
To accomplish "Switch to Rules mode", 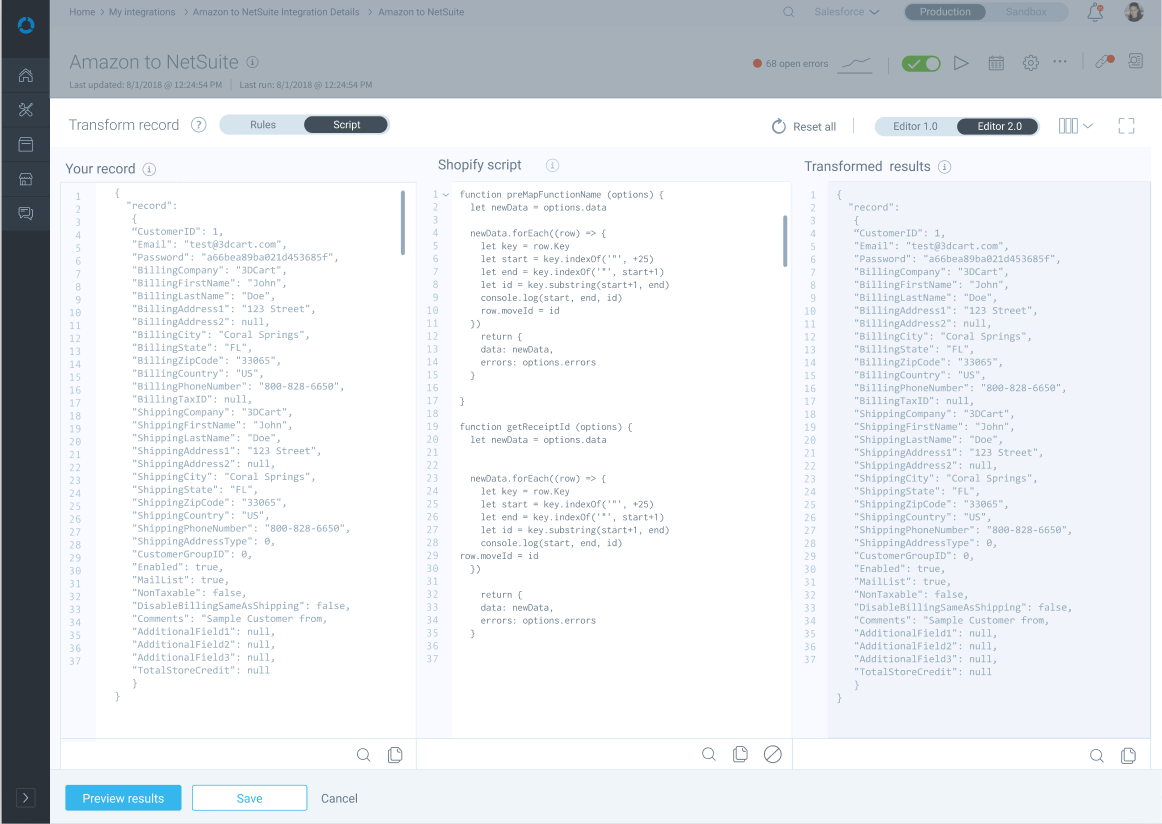I will (x=263, y=125).
